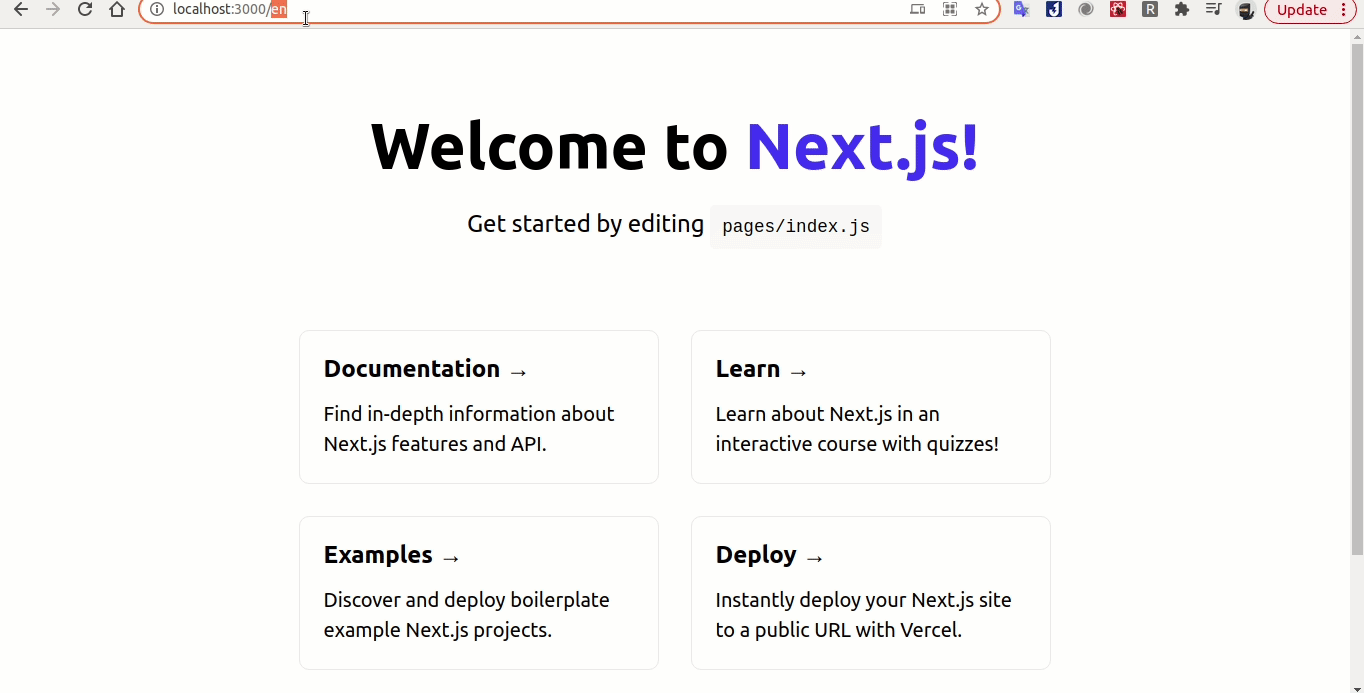Image resolution: width=1364 pixels, height=693 pixels.
Task: Open the ninja profile avatar
Action: click(1246, 11)
